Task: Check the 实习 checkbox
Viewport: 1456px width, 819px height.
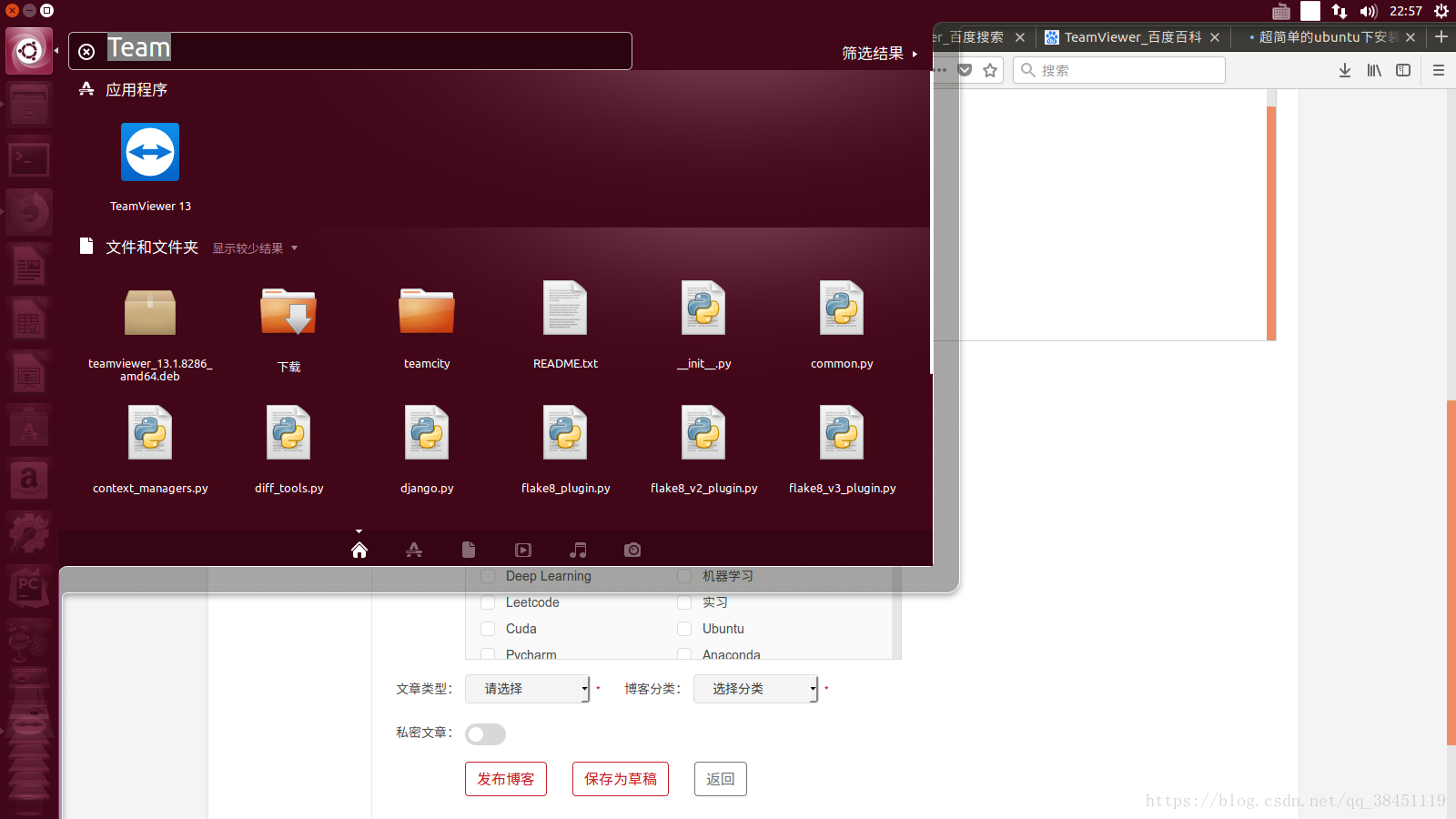Action: click(x=684, y=602)
